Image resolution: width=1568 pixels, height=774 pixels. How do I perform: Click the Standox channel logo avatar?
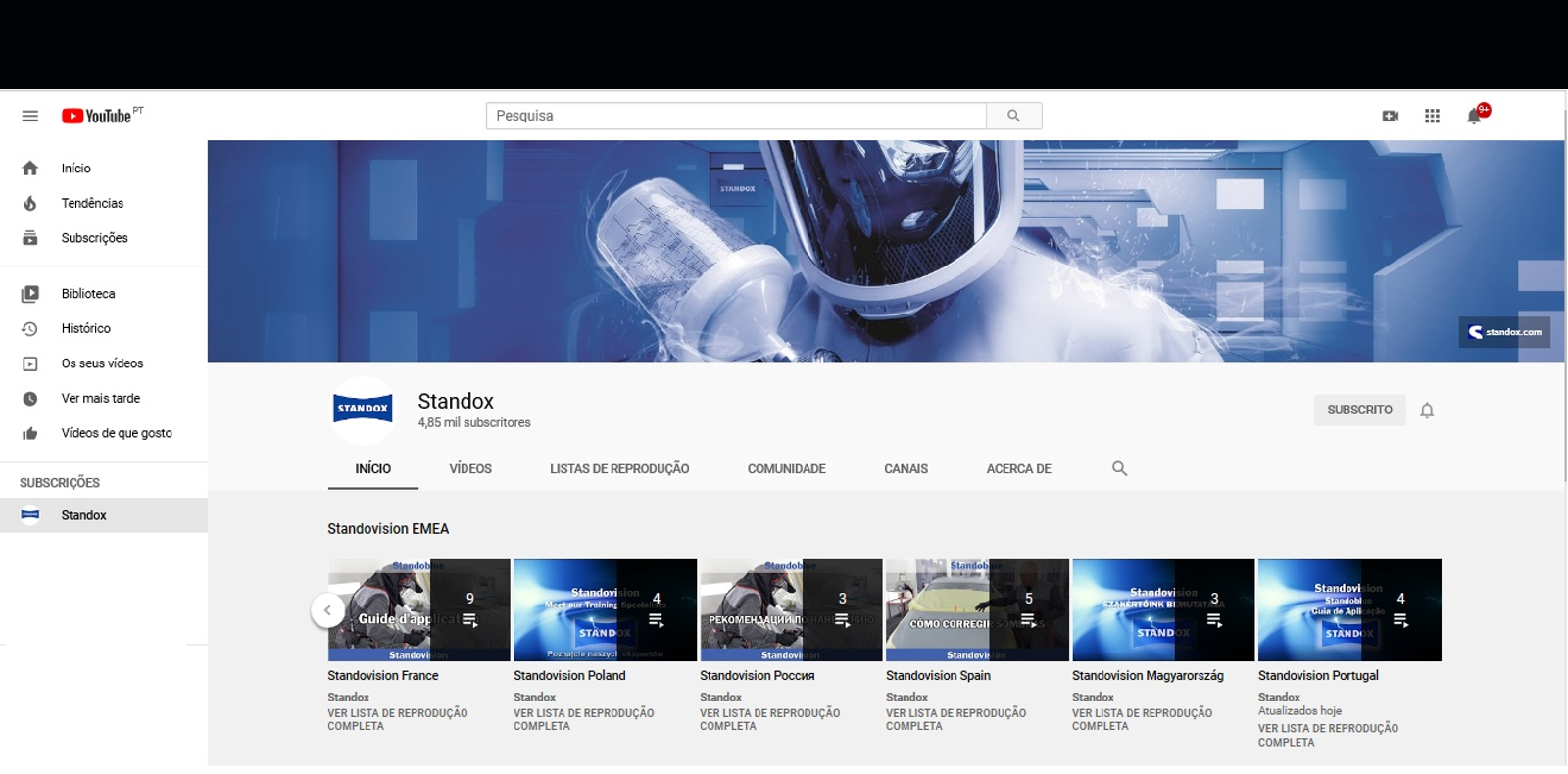coord(363,409)
